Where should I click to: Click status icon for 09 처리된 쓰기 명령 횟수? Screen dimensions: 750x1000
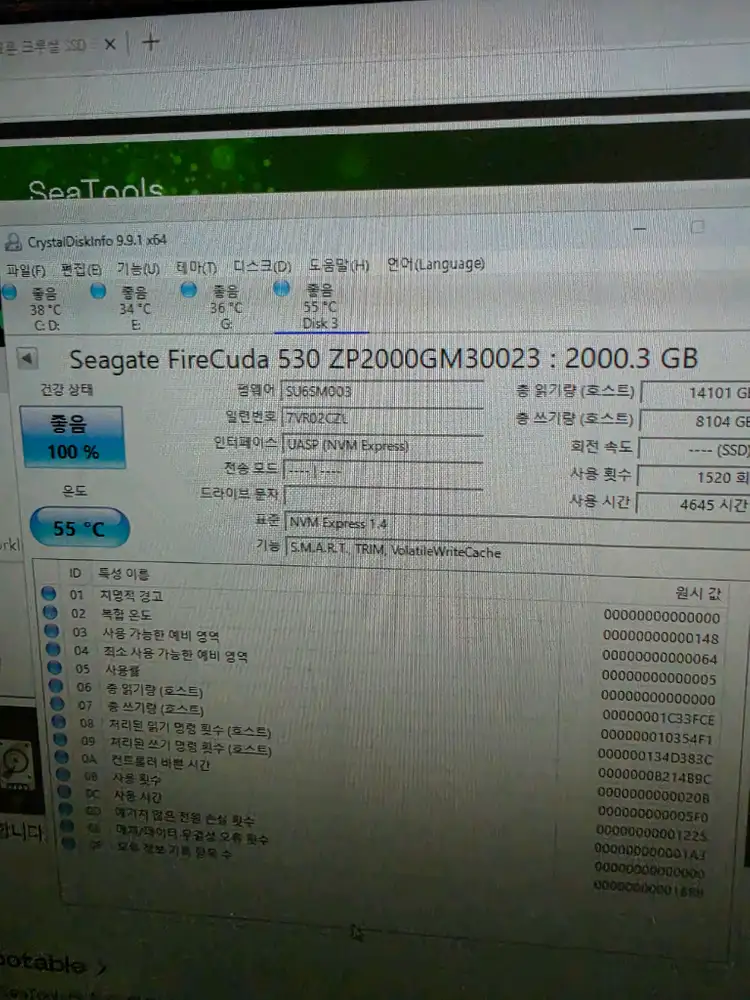point(61,739)
